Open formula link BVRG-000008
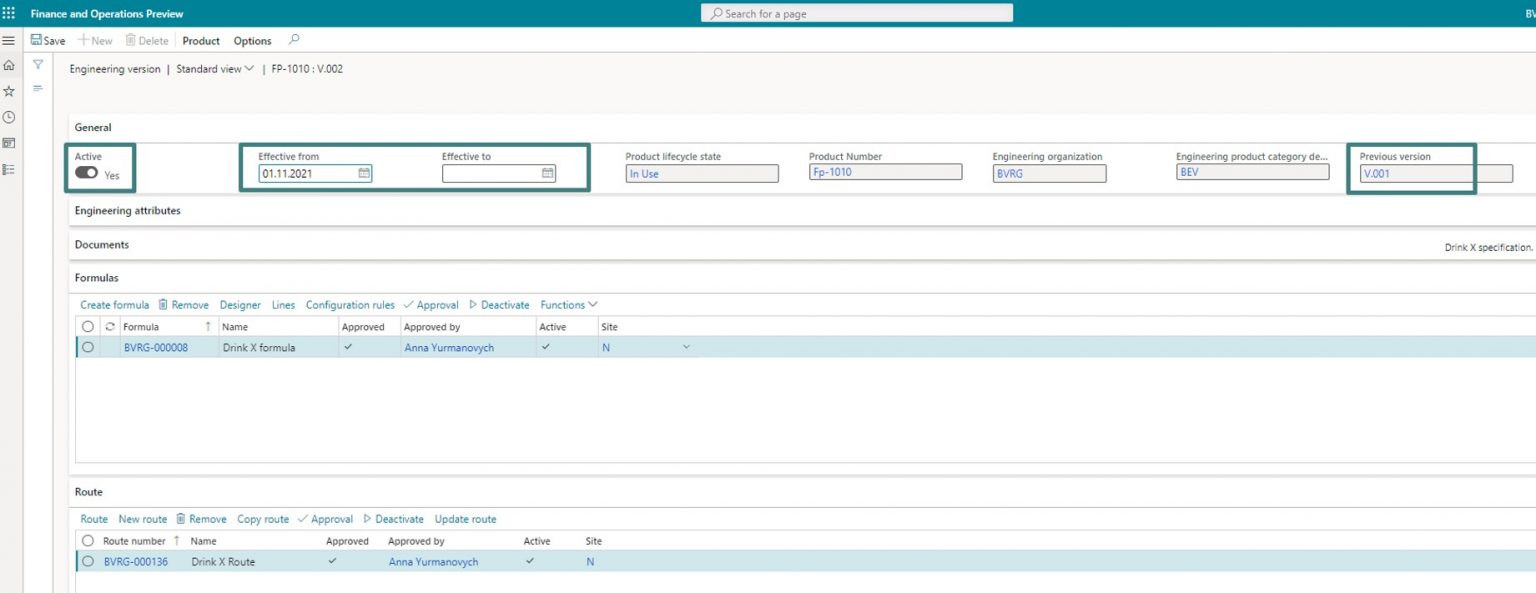Screen dimensions: 1536x593 point(156,347)
